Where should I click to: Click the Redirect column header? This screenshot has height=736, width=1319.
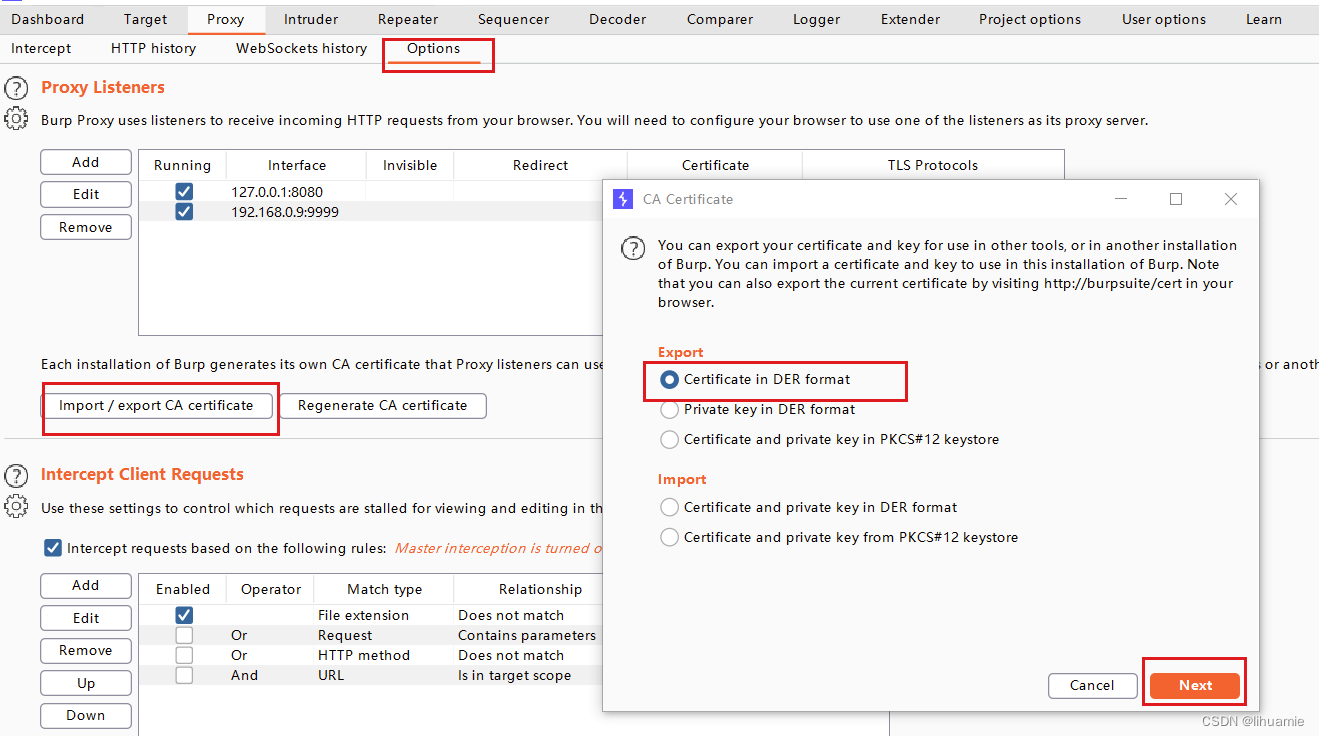pyautogui.click(x=540, y=165)
